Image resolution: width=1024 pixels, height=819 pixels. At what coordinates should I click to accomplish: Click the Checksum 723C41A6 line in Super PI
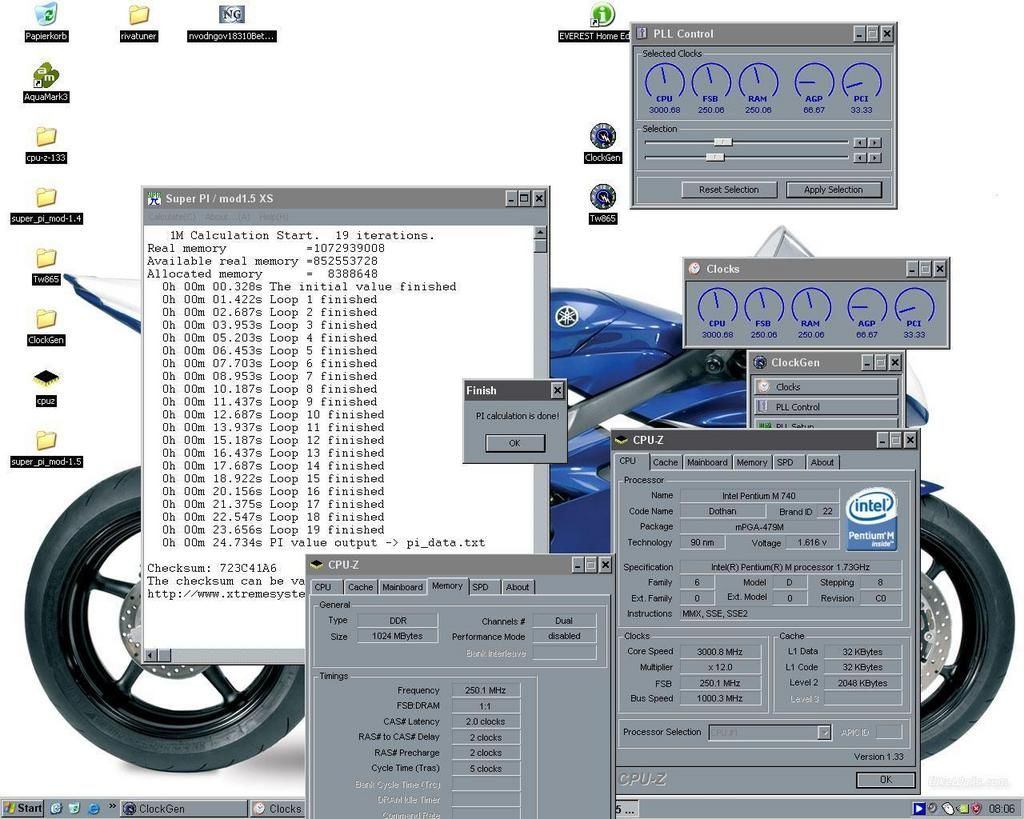point(212,568)
